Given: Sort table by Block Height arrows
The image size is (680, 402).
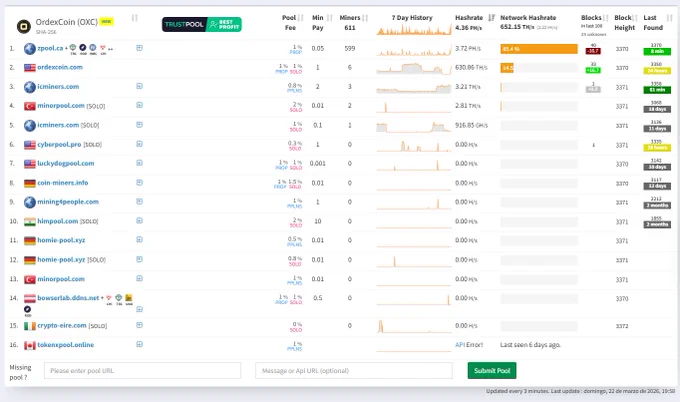Looking at the screenshot, I should point(635,18).
